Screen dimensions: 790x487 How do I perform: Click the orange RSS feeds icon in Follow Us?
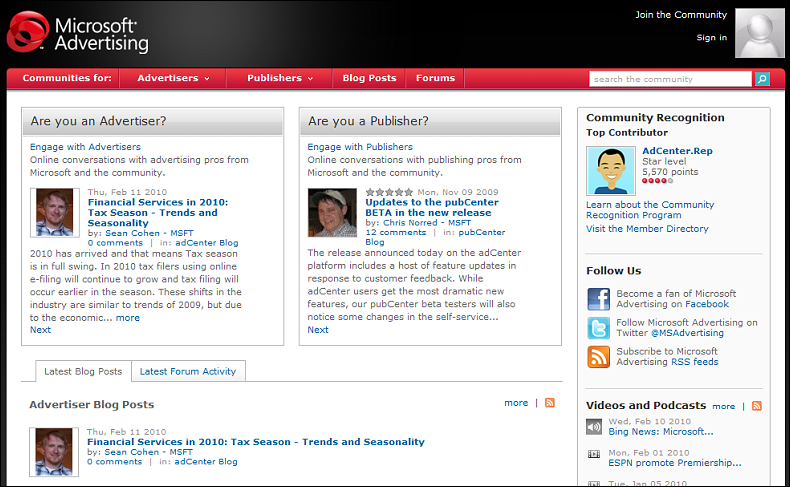click(x=599, y=357)
